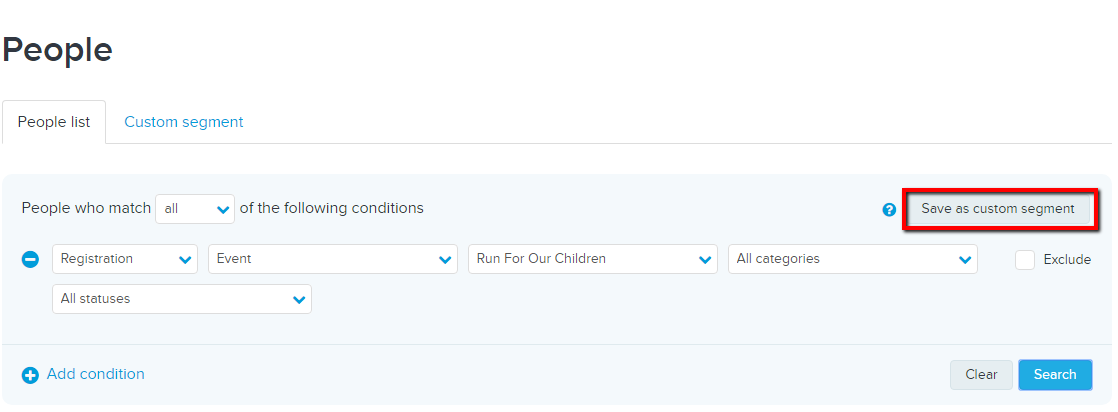The width and height of the screenshot is (1118, 412).
Task: Open the match 'all' dropdown
Action: 195,209
